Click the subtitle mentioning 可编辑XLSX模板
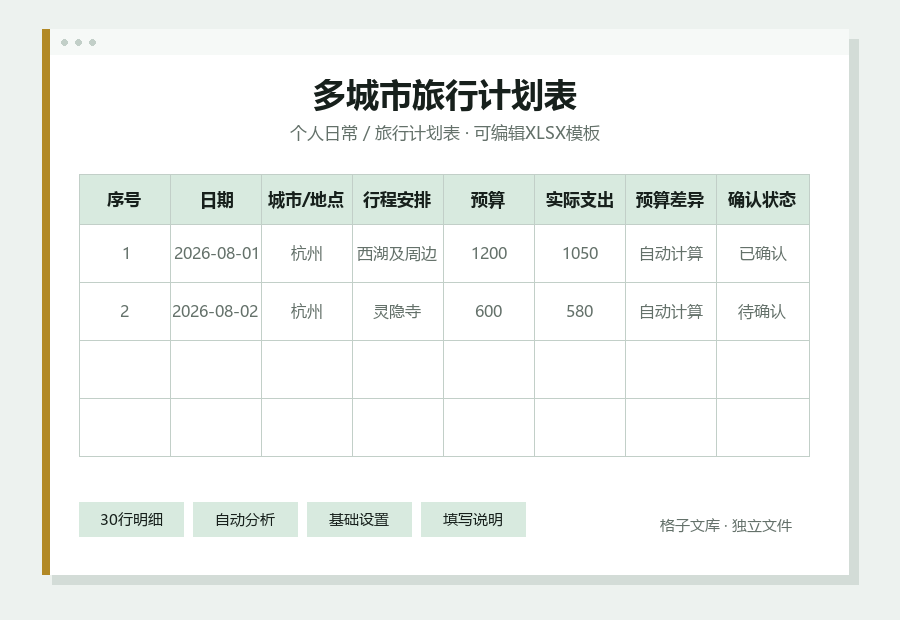The width and height of the screenshot is (900, 620). (x=445, y=133)
